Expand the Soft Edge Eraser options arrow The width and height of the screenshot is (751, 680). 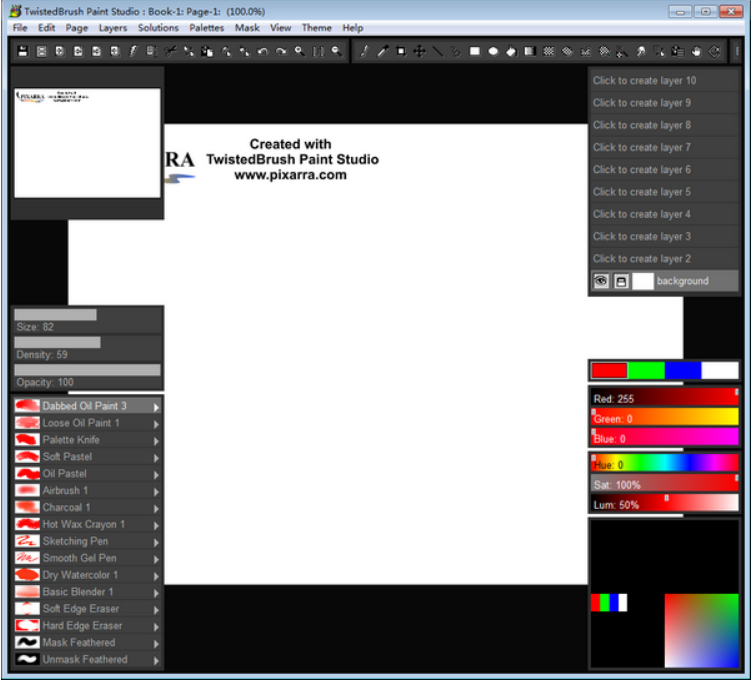156,609
